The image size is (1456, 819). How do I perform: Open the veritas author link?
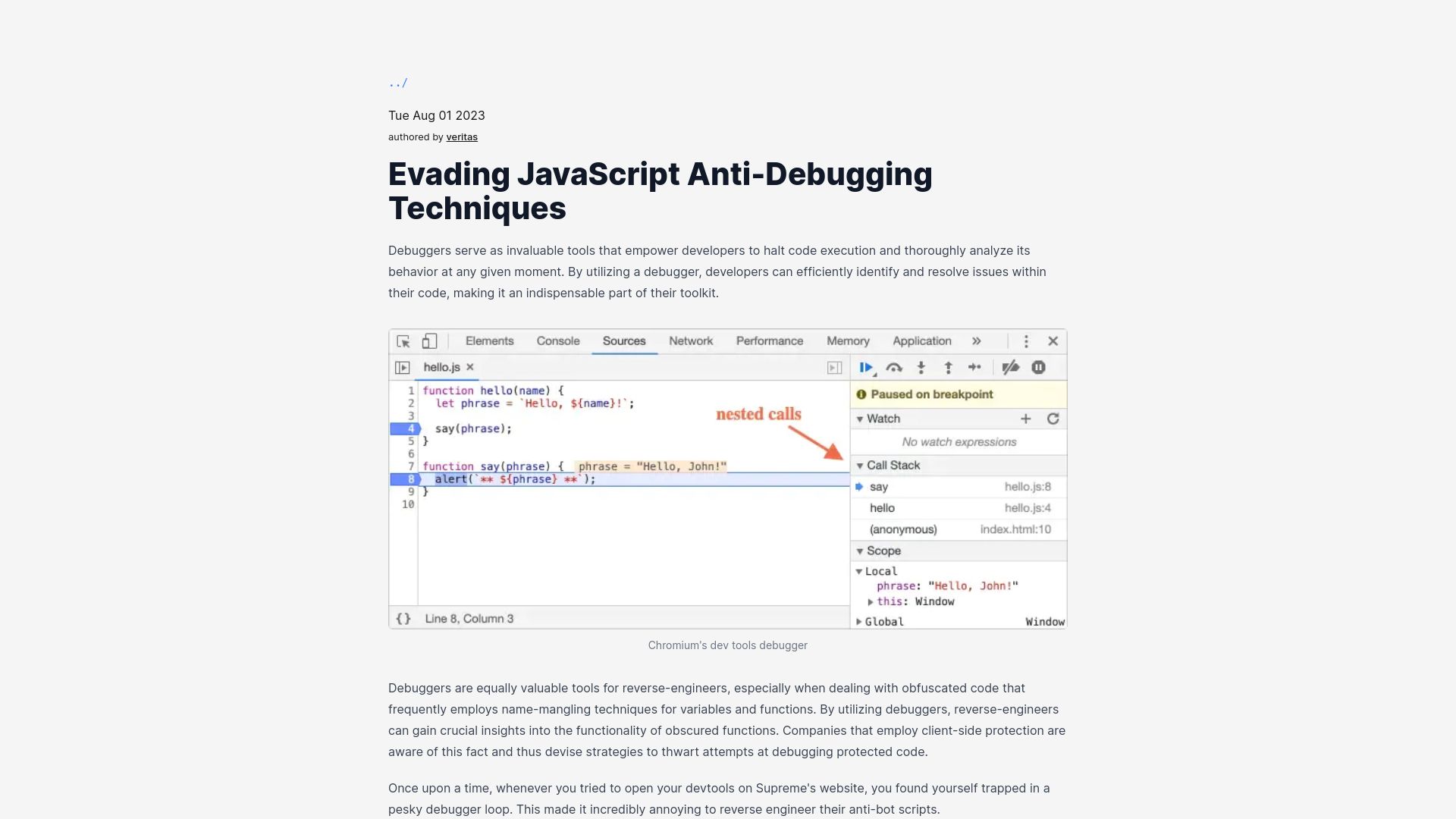(x=462, y=137)
